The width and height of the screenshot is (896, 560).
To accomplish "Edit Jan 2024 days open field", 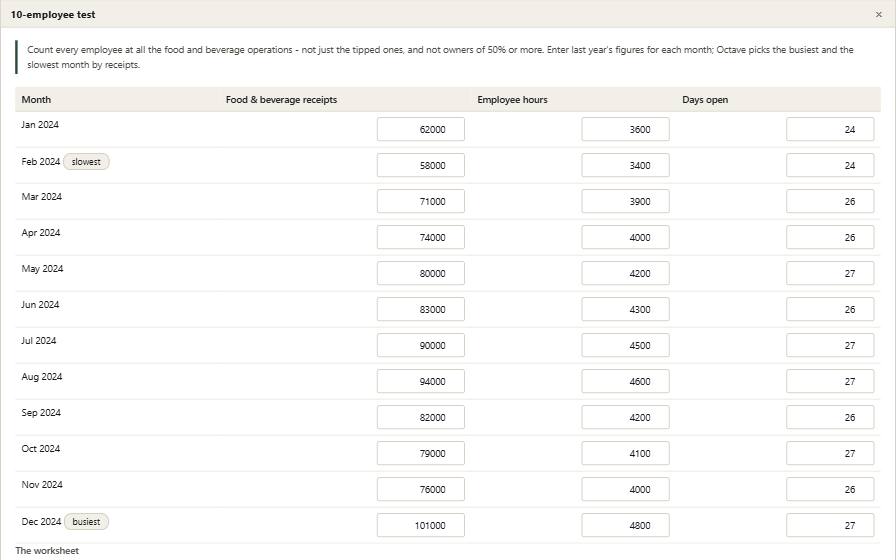I will pyautogui.click(x=830, y=129).
